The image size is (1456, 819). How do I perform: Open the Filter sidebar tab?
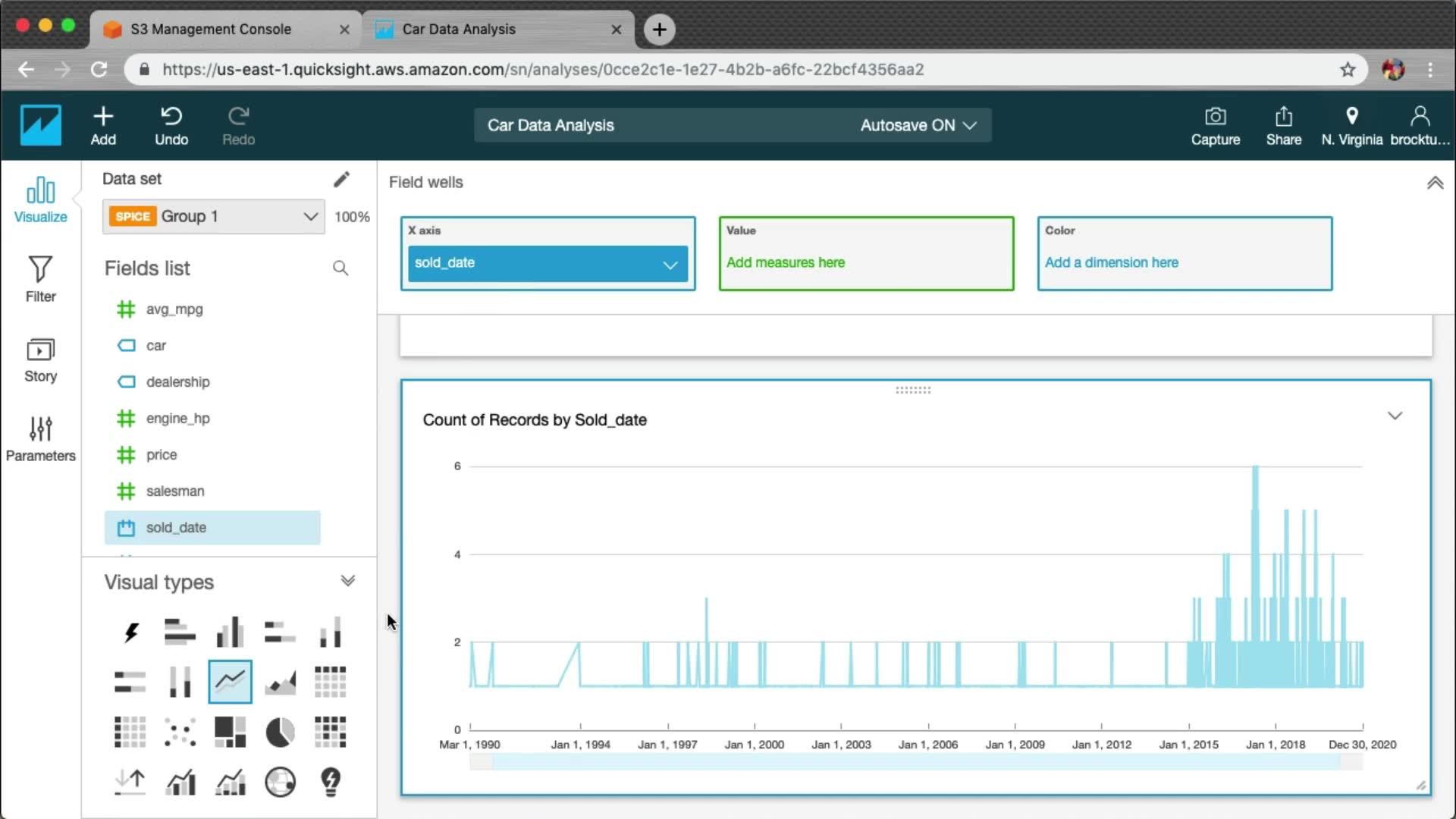(40, 279)
